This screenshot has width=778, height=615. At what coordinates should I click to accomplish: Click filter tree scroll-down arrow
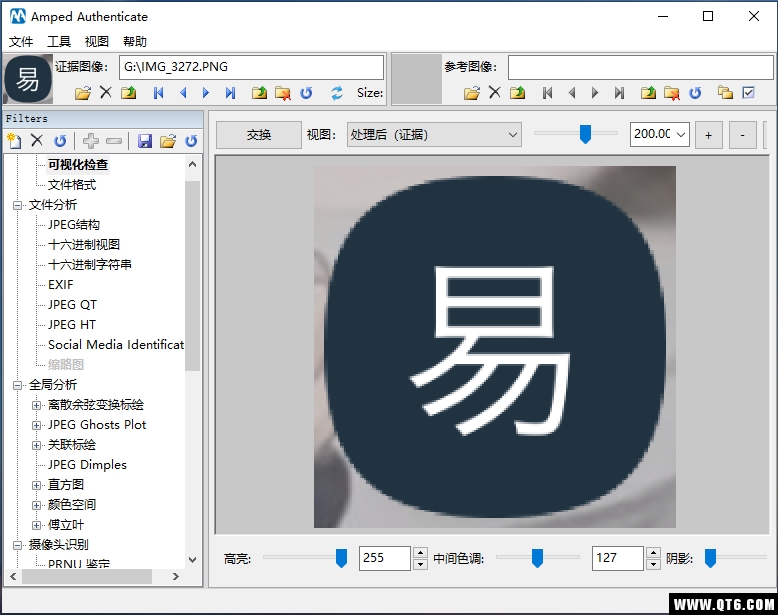(x=193, y=560)
